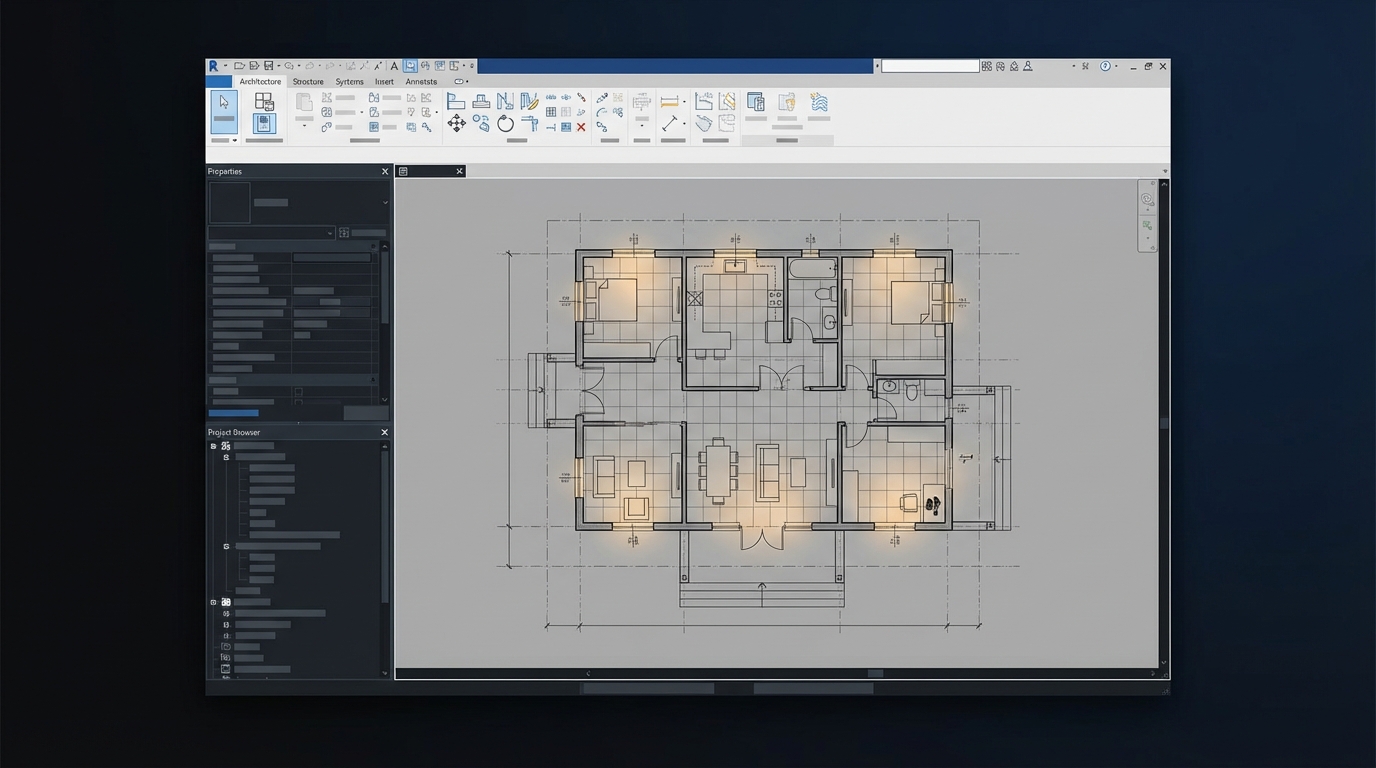1376x768 pixels.
Task: Expand the ribbon display chevron right of Annotate
Action: (x=460, y=81)
